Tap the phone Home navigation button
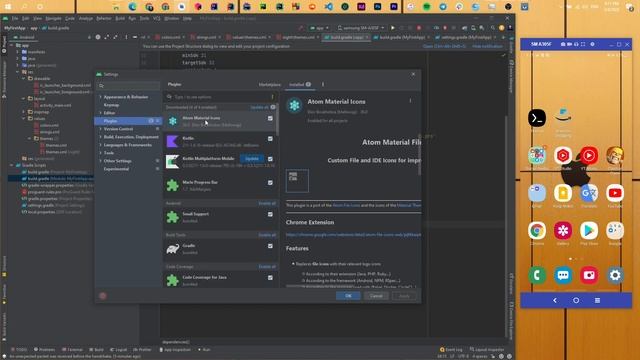Screen dimensions: 640x360 tap(576, 300)
